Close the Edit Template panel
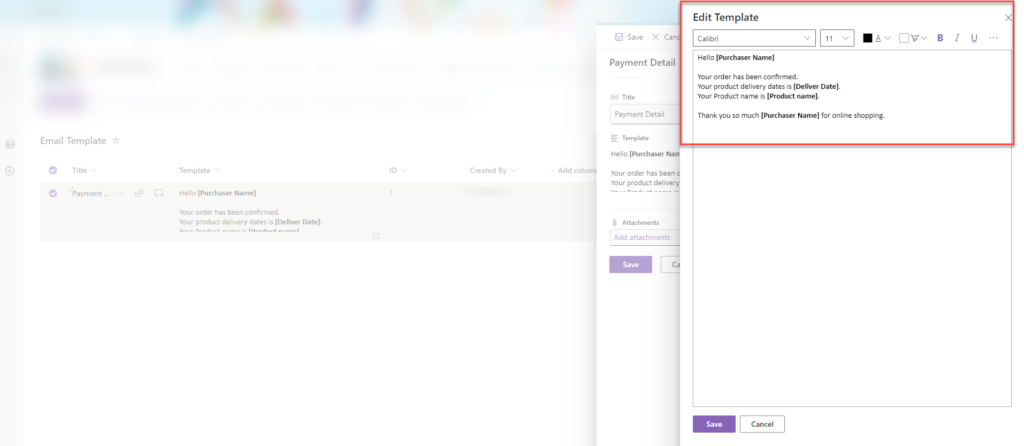This screenshot has width=1024, height=446. pyautogui.click(x=1008, y=18)
